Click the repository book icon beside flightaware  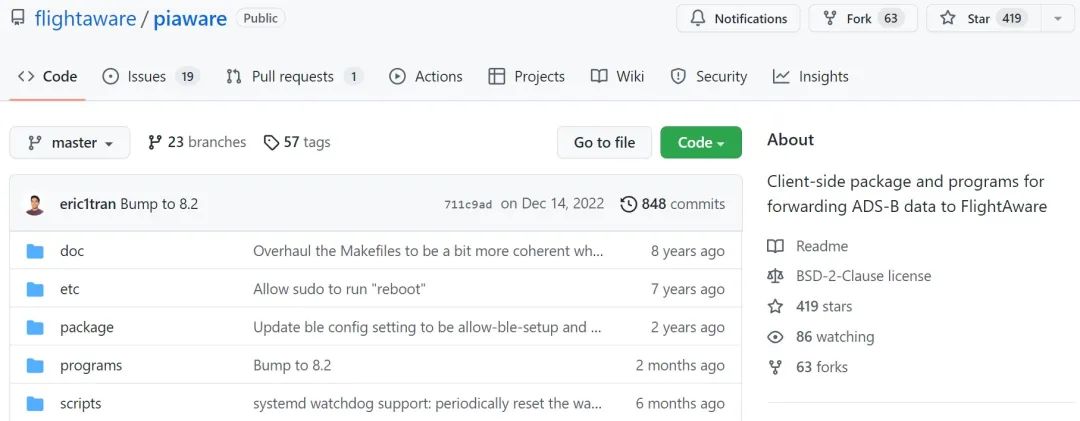pos(17,18)
